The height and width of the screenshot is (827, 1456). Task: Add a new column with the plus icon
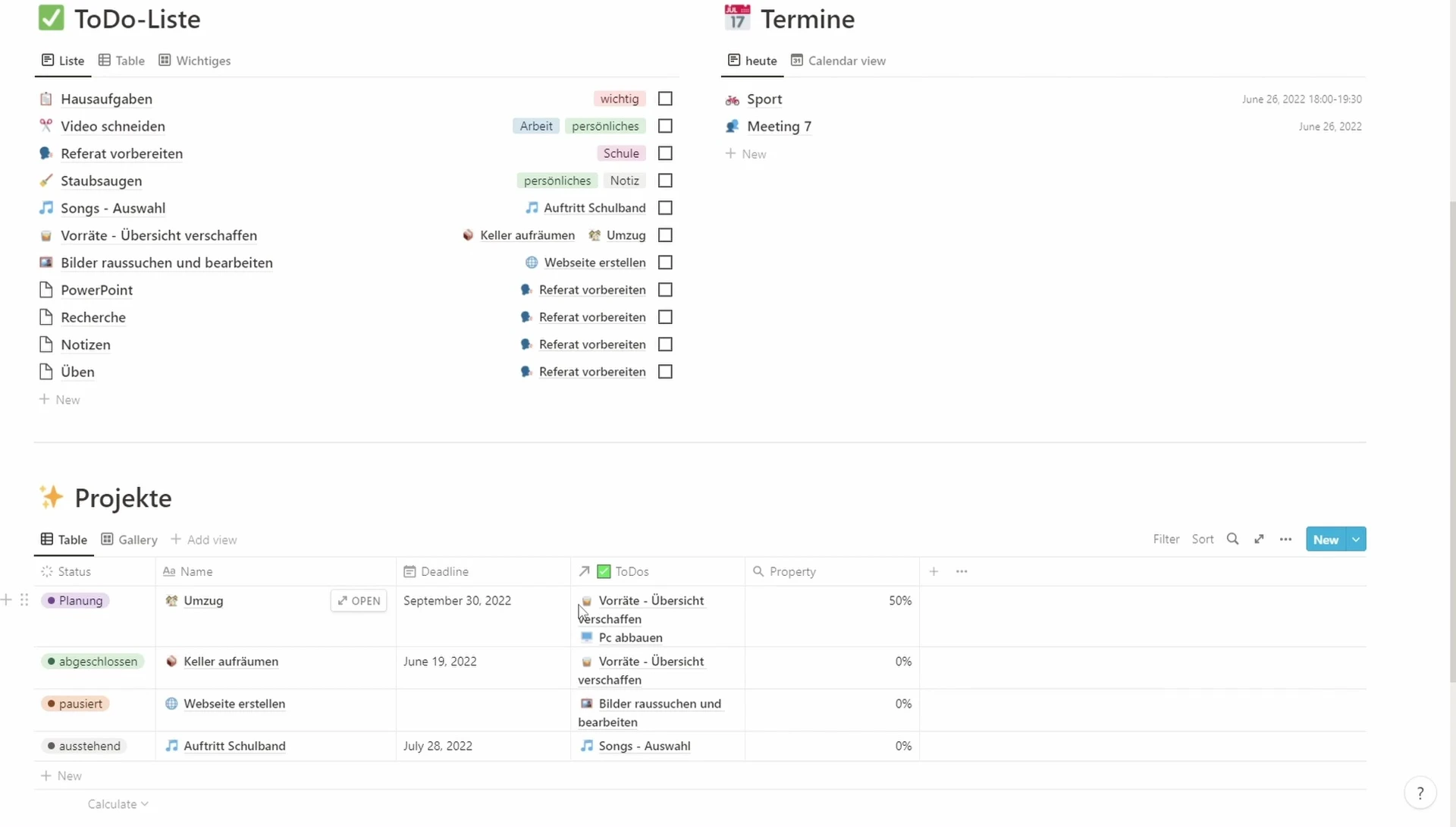(x=934, y=571)
